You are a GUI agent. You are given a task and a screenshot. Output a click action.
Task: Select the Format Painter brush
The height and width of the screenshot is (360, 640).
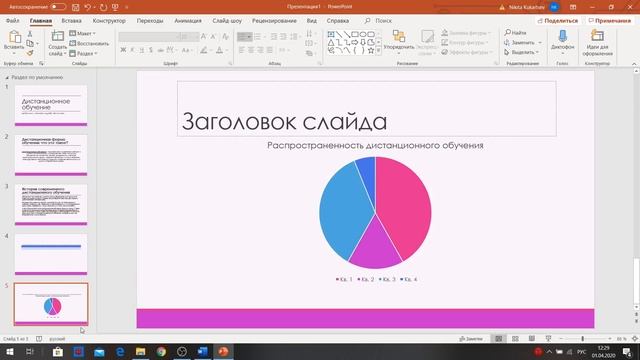pyautogui.click(x=30, y=53)
